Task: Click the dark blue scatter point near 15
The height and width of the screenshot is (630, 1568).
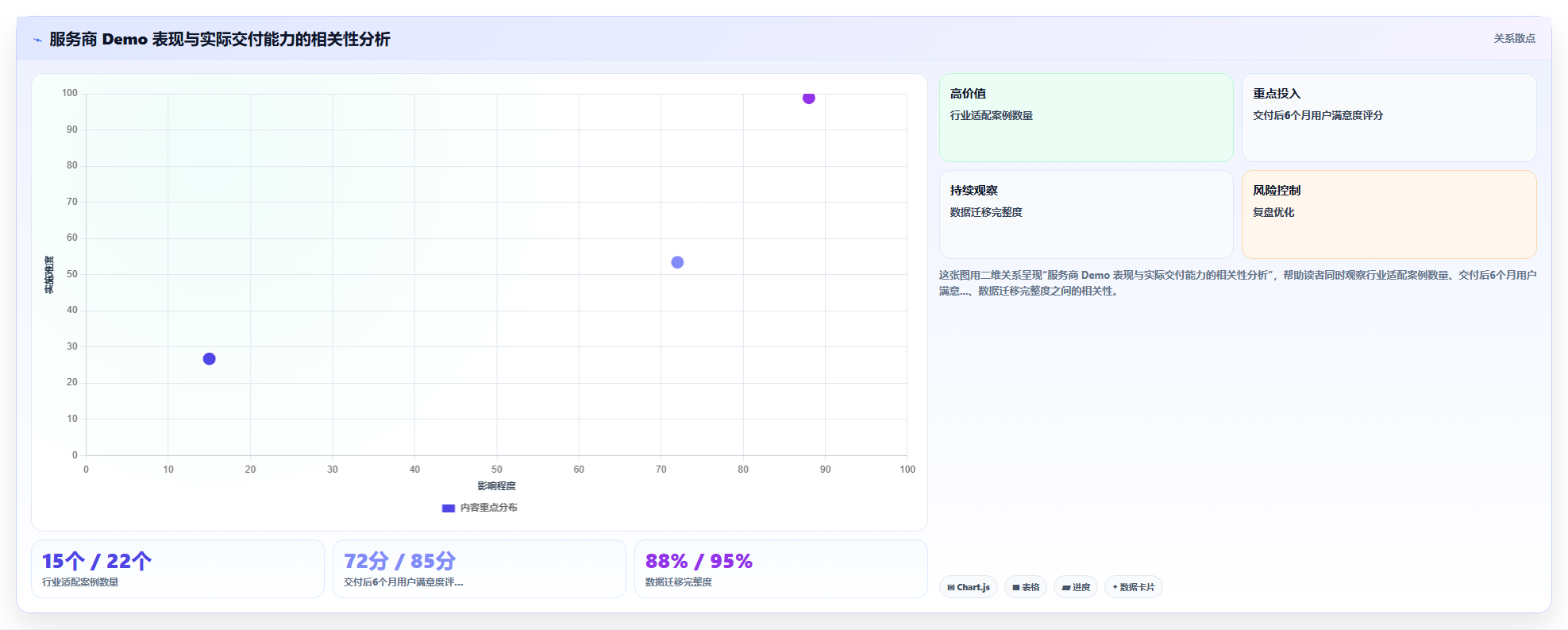Action: (210, 359)
